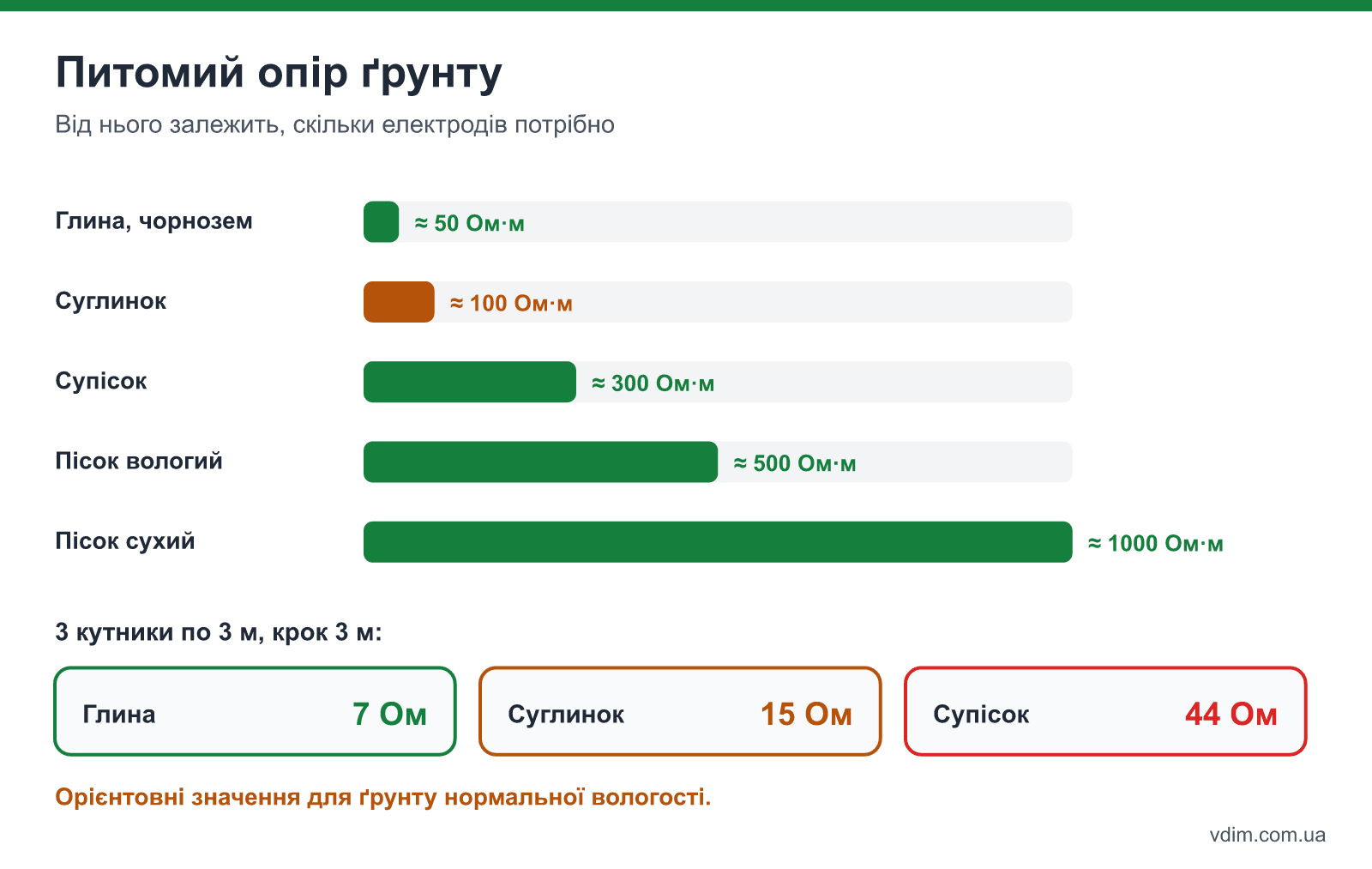The width and height of the screenshot is (1372, 869).
Task: Select the "7 Ом" value
Action: click(x=390, y=714)
